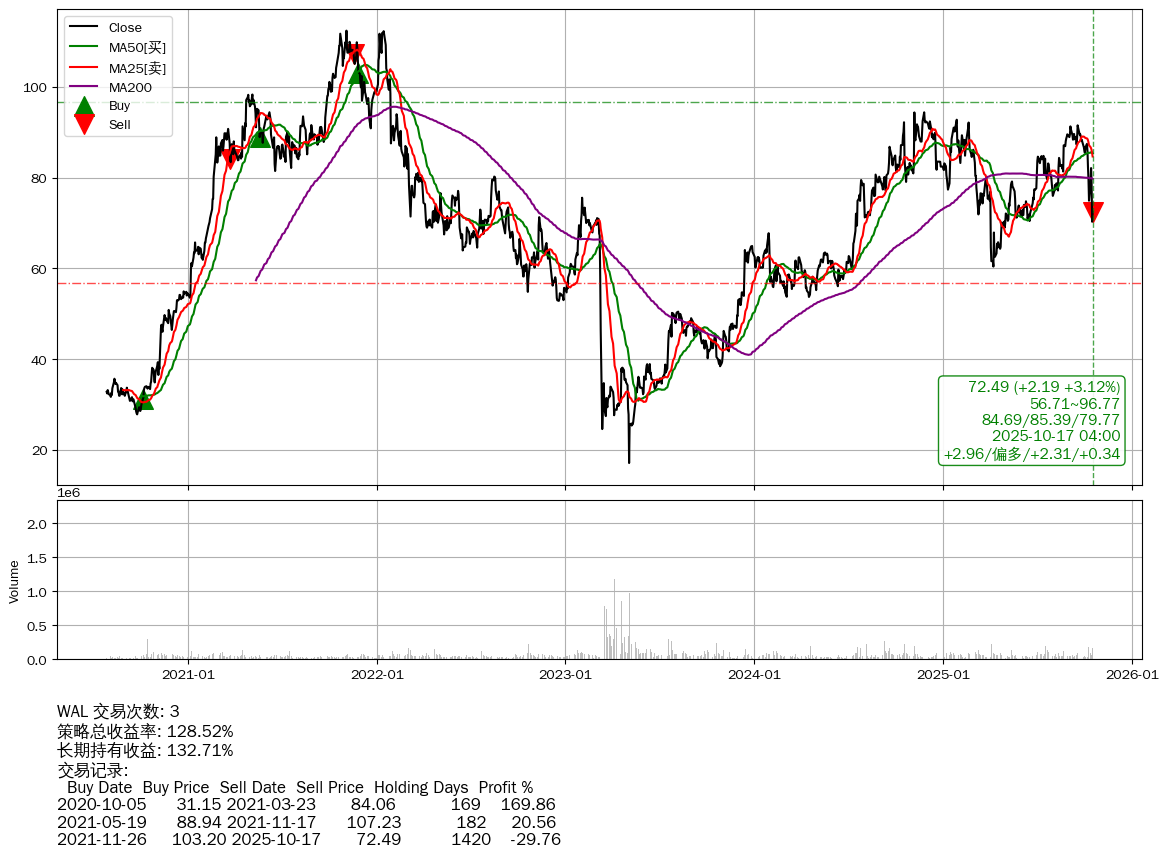Click the sell marker from March 2021

tap(231, 156)
